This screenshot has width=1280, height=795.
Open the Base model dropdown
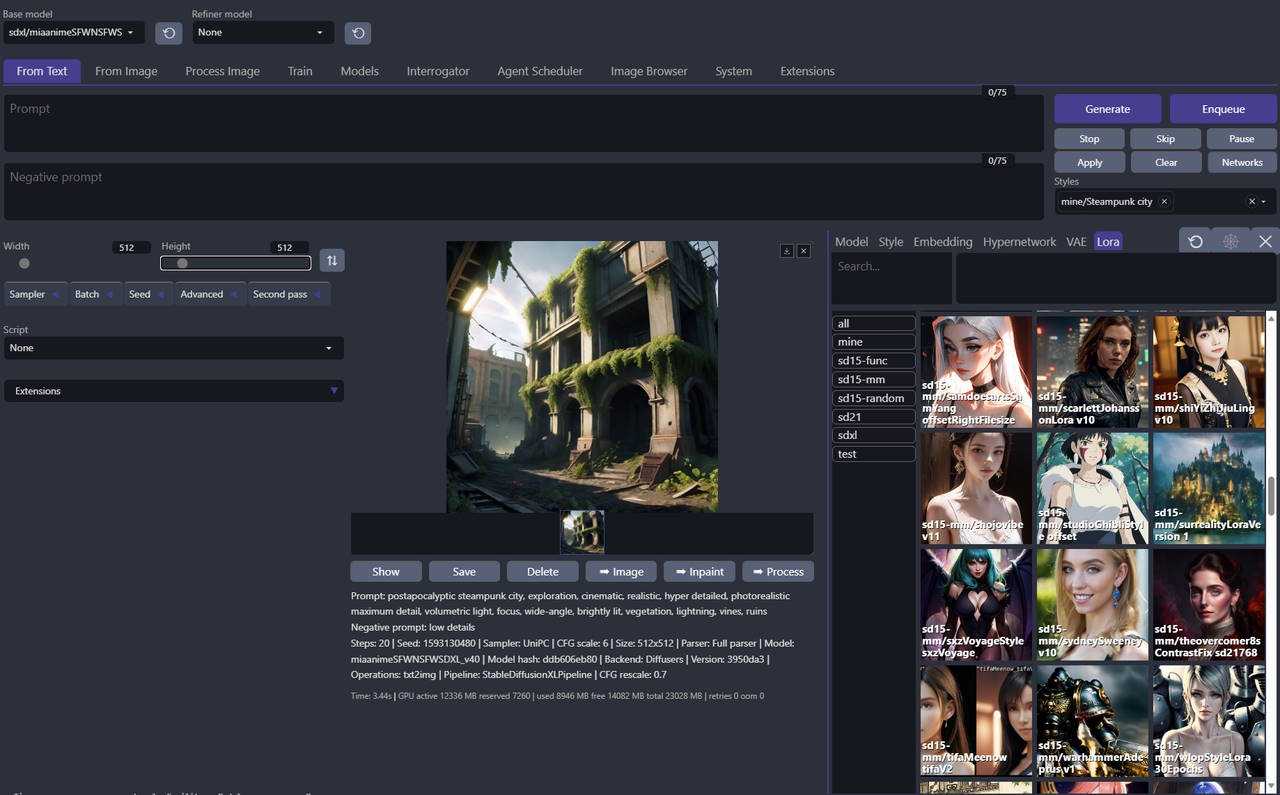click(x=73, y=33)
